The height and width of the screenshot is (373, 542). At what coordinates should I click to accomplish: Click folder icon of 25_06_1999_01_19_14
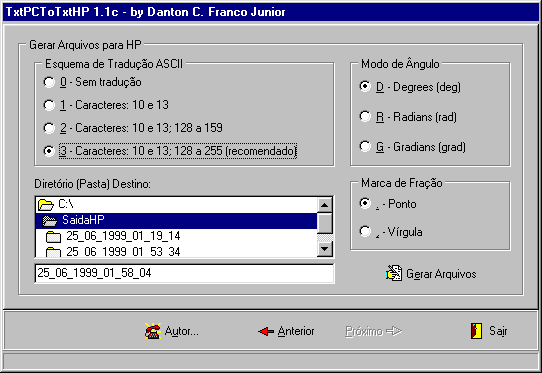(x=54, y=236)
